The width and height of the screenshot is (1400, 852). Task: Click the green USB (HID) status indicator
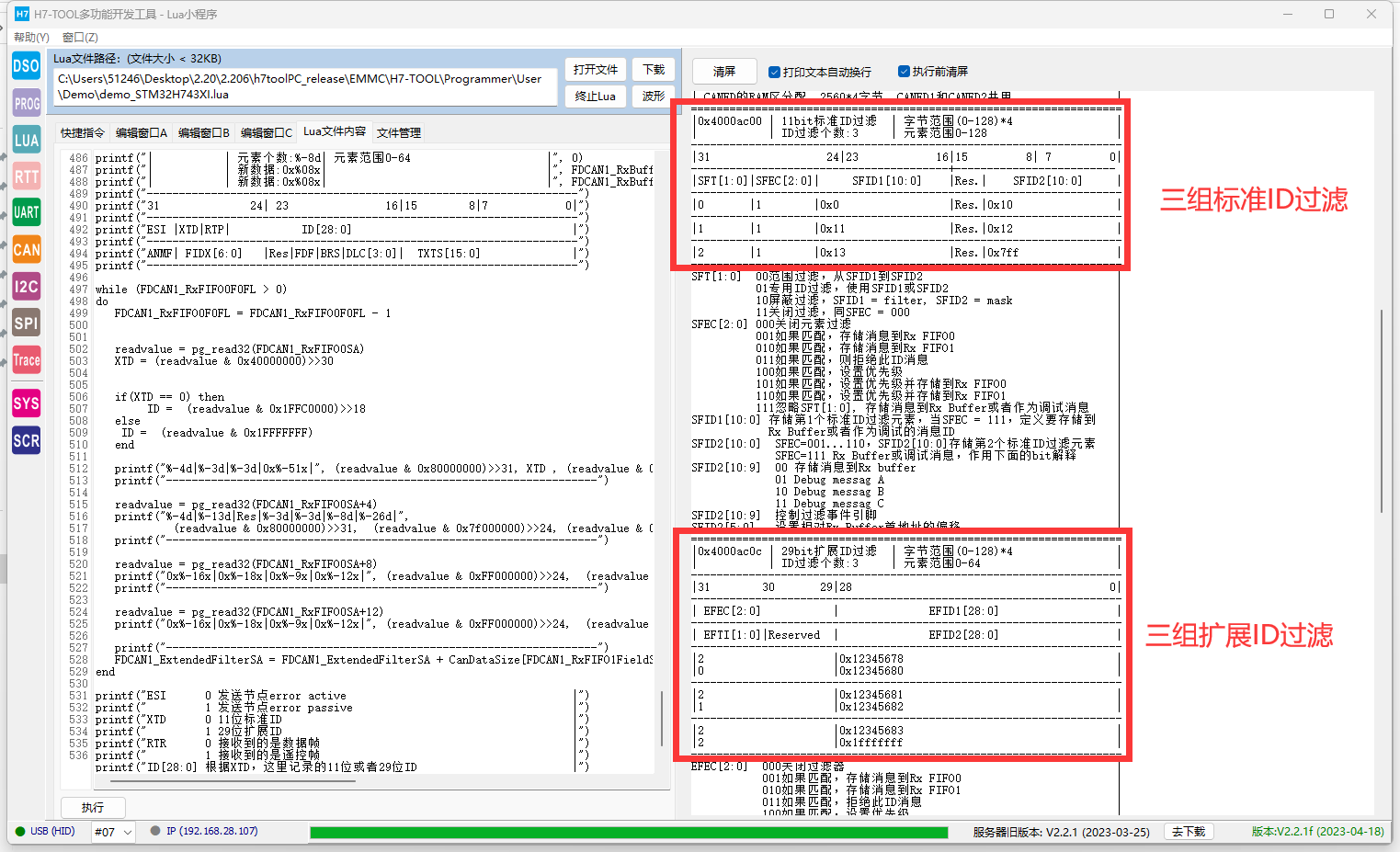tap(20, 832)
